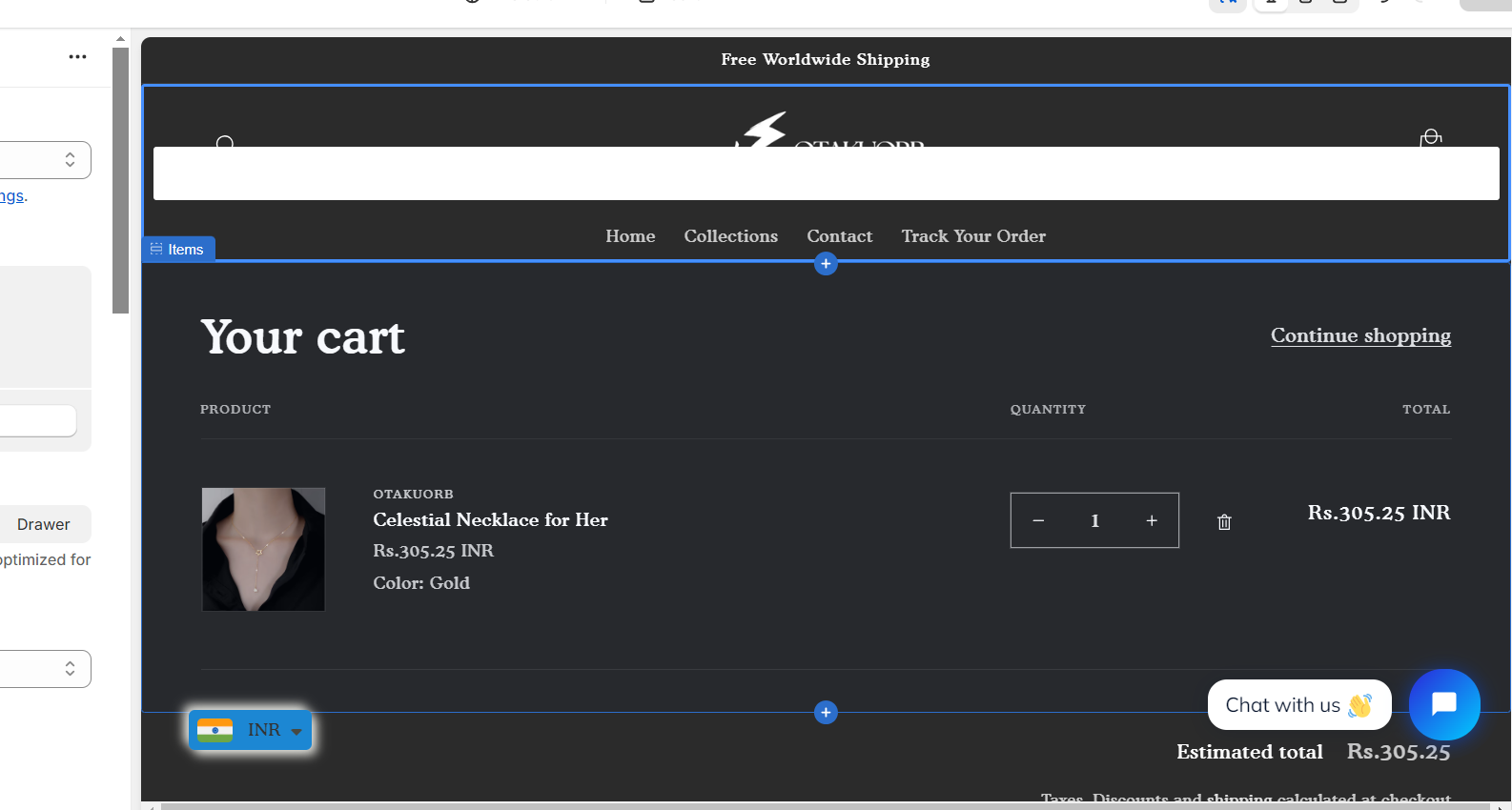The height and width of the screenshot is (810, 1512).
Task: Click the sidebar text input field
Action: point(38,421)
